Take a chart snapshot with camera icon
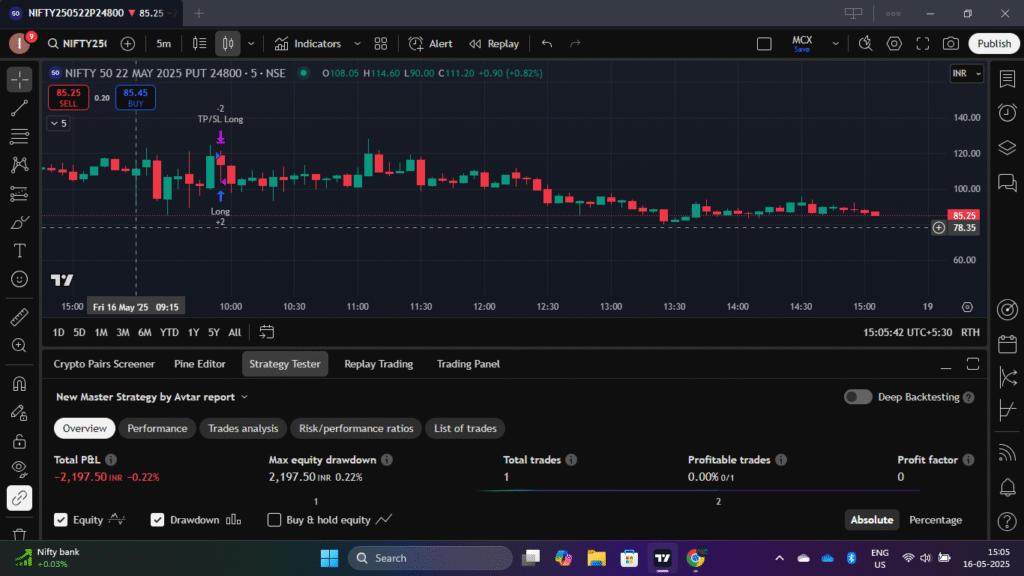 pos(951,44)
